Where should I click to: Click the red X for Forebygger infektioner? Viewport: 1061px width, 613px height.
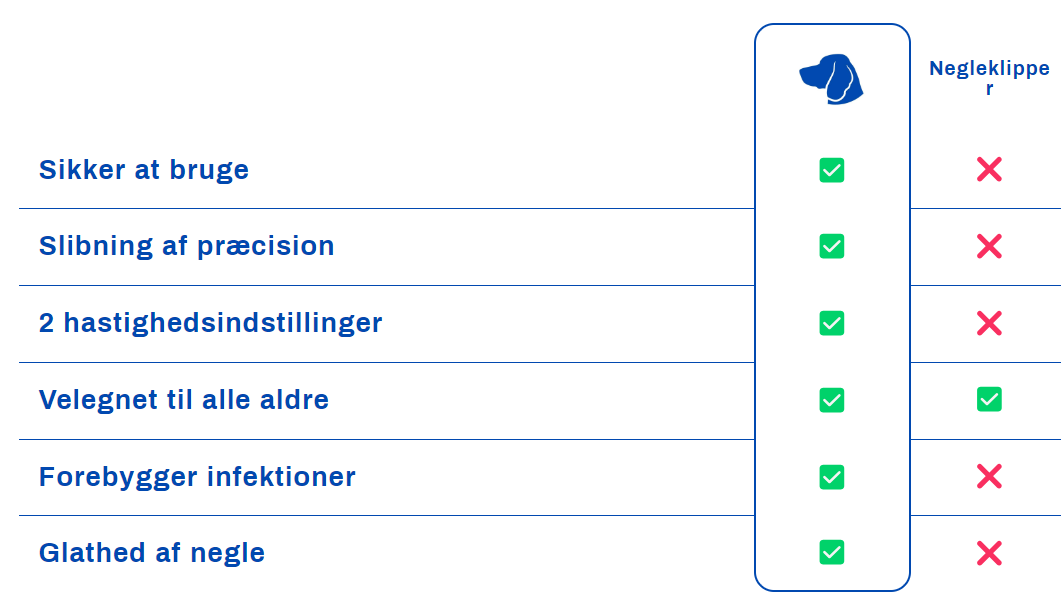[989, 476]
